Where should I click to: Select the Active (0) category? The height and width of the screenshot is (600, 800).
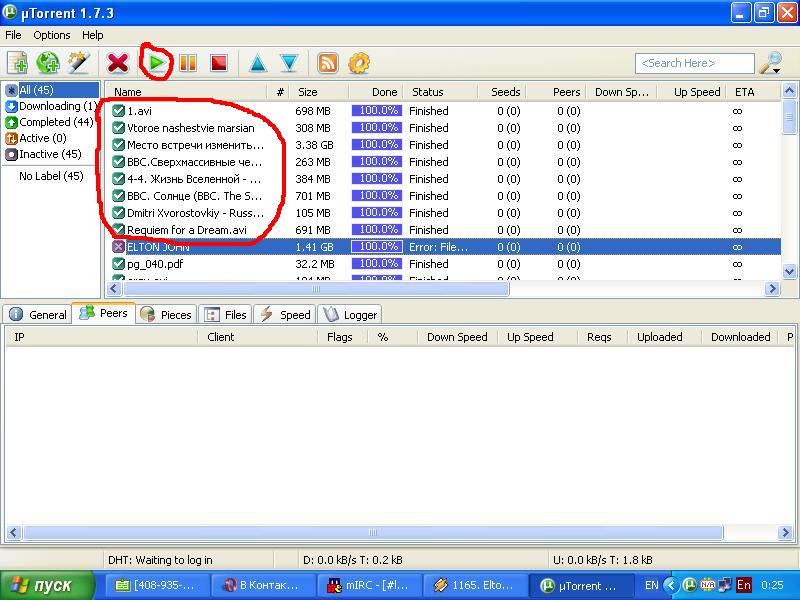(x=36, y=138)
